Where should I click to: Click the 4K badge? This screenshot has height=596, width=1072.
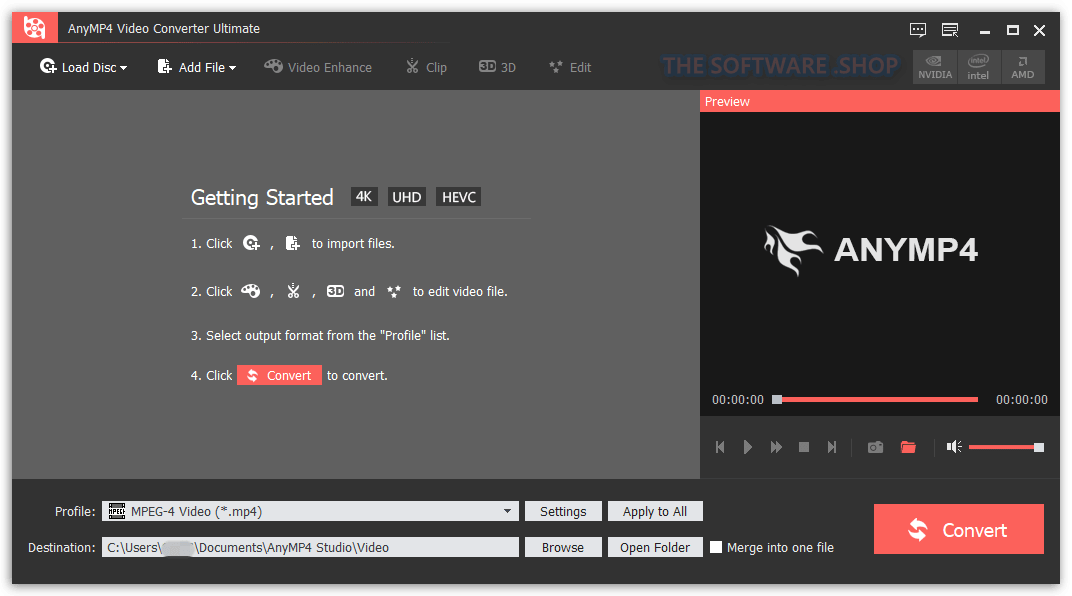(364, 197)
